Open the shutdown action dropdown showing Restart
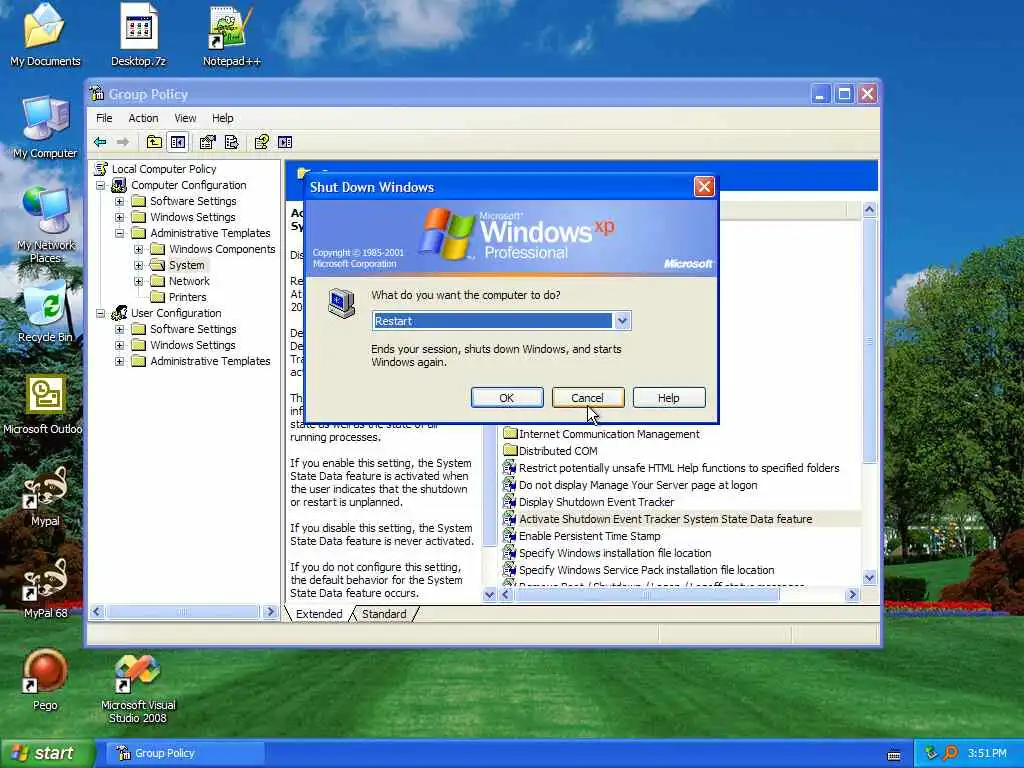1024x768 pixels. pyautogui.click(x=622, y=321)
